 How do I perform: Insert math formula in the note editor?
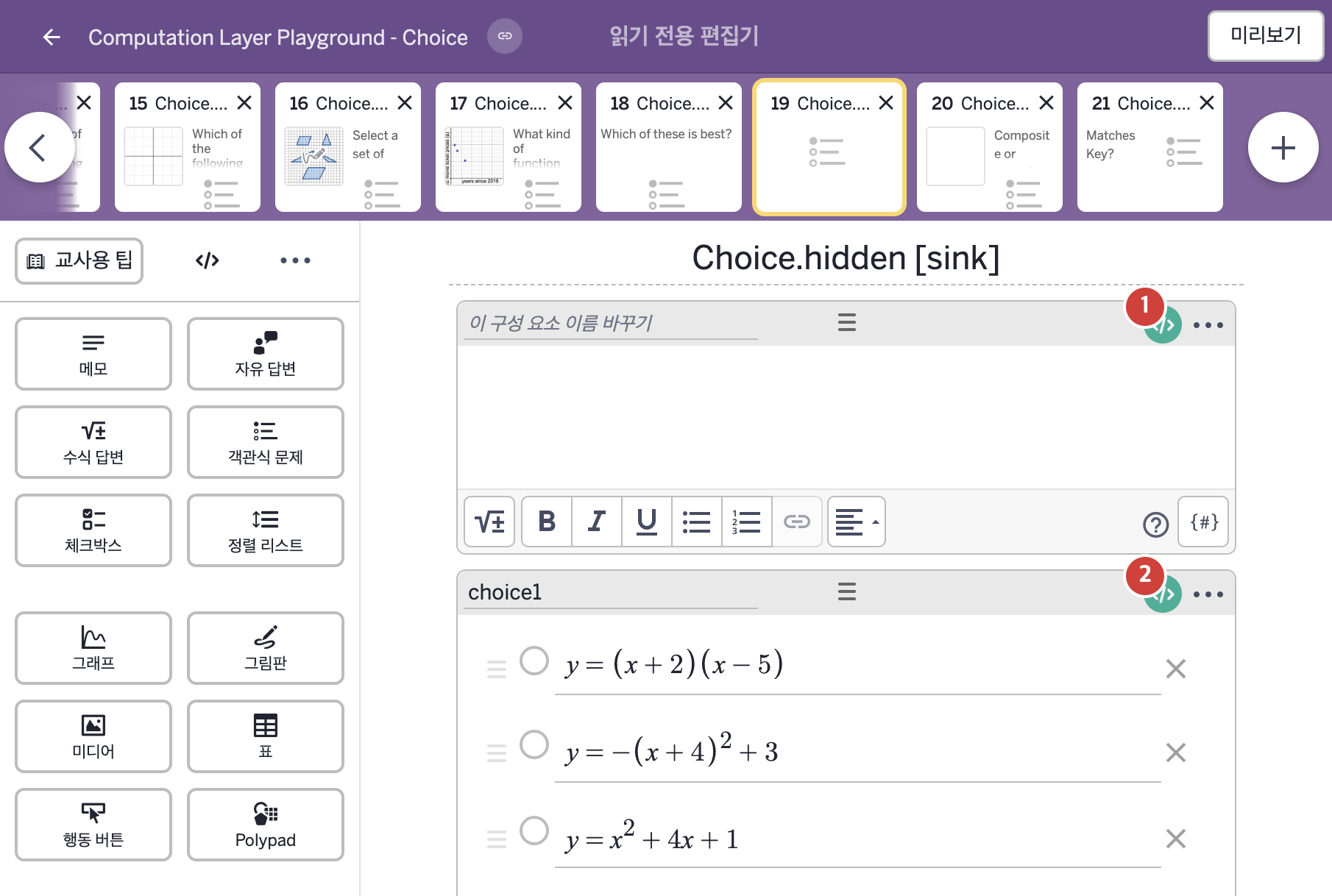click(x=489, y=522)
